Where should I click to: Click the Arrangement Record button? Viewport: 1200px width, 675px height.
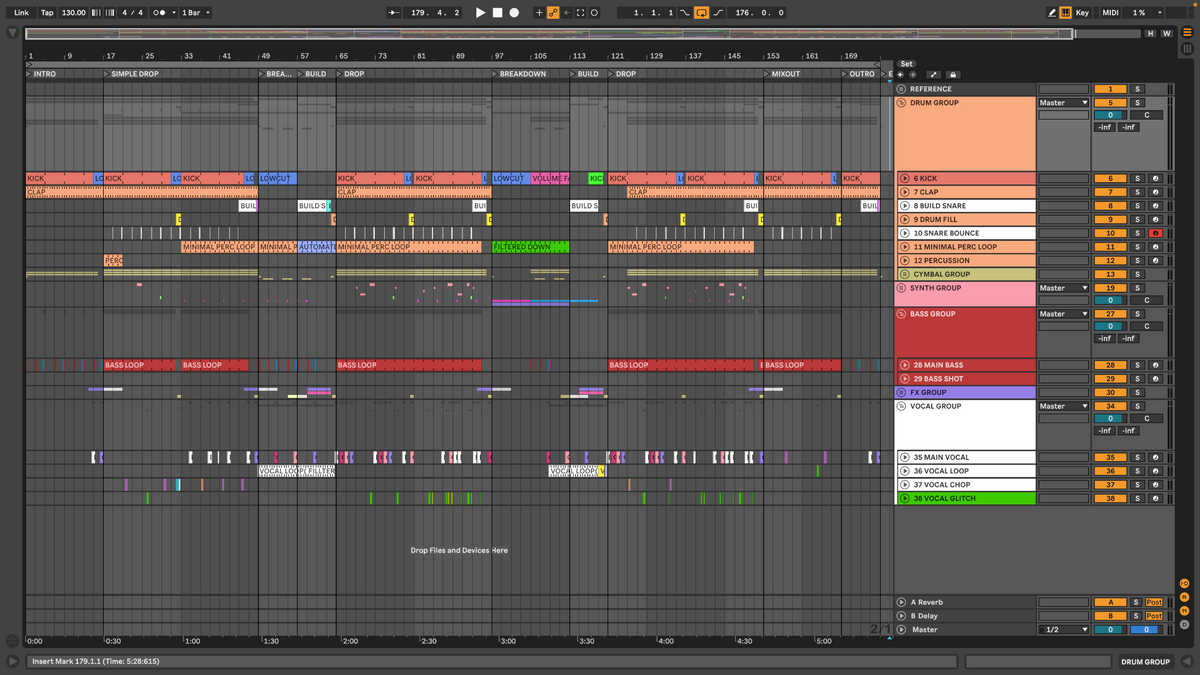[x=514, y=13]
